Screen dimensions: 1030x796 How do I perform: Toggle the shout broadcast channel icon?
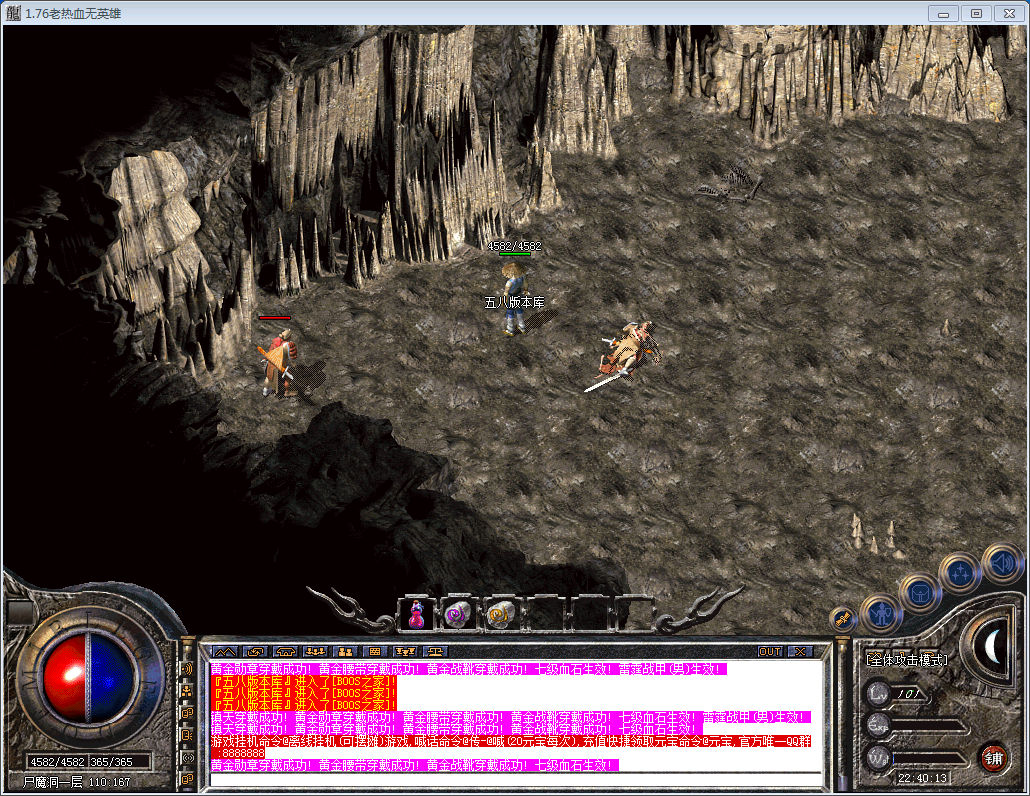click(x=187, y=669)
